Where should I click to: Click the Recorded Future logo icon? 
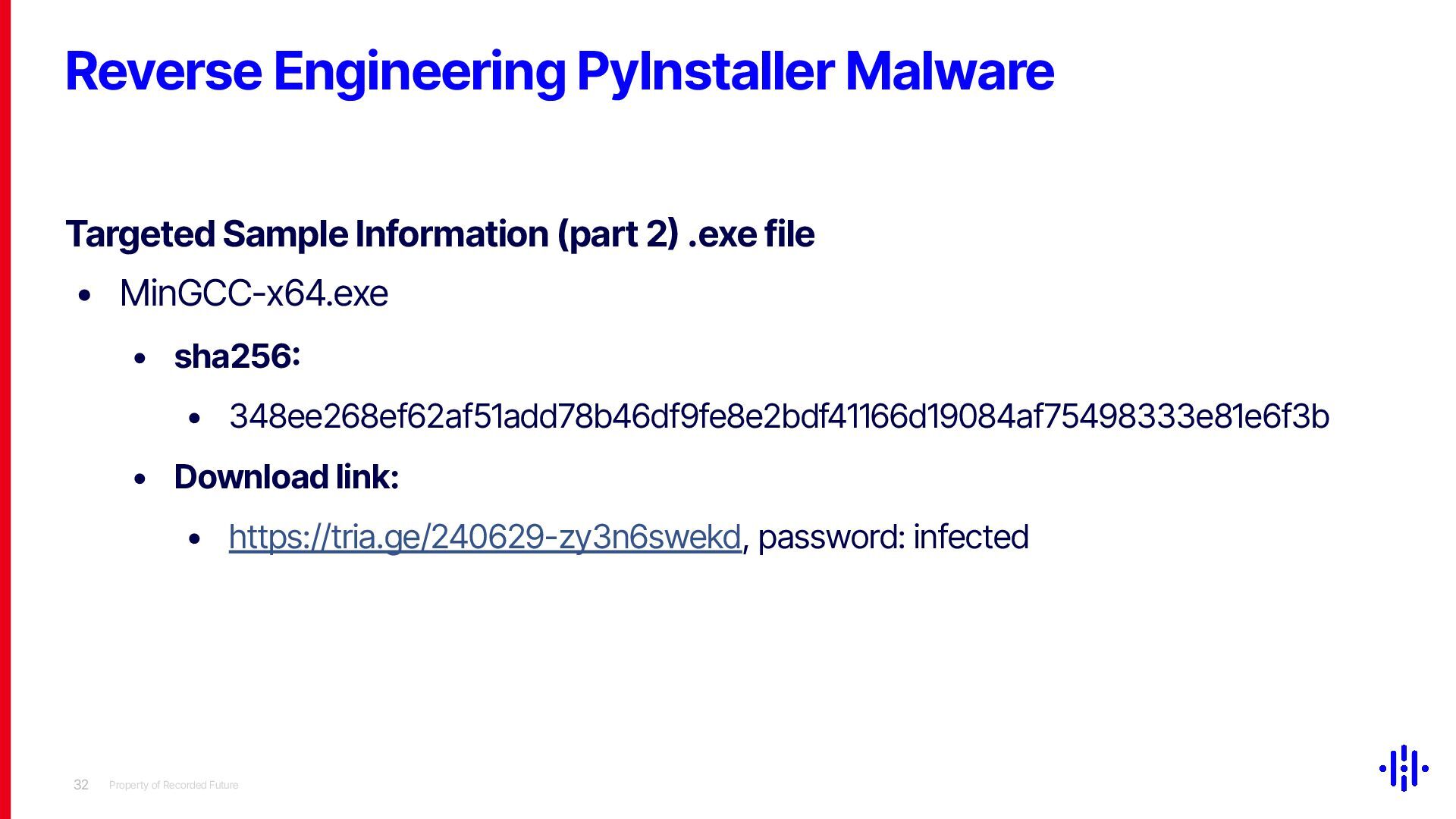pos(1404,768)
